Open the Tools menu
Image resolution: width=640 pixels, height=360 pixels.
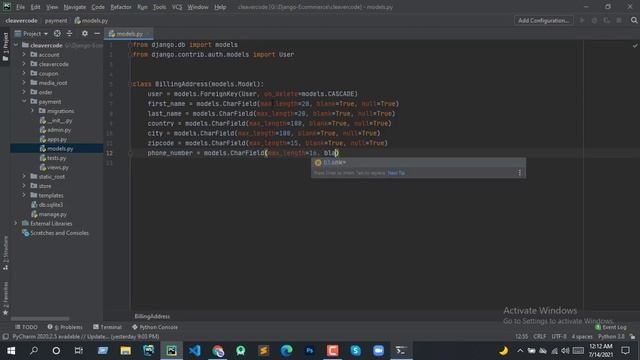pyautogui.click(x=159, y=7)
